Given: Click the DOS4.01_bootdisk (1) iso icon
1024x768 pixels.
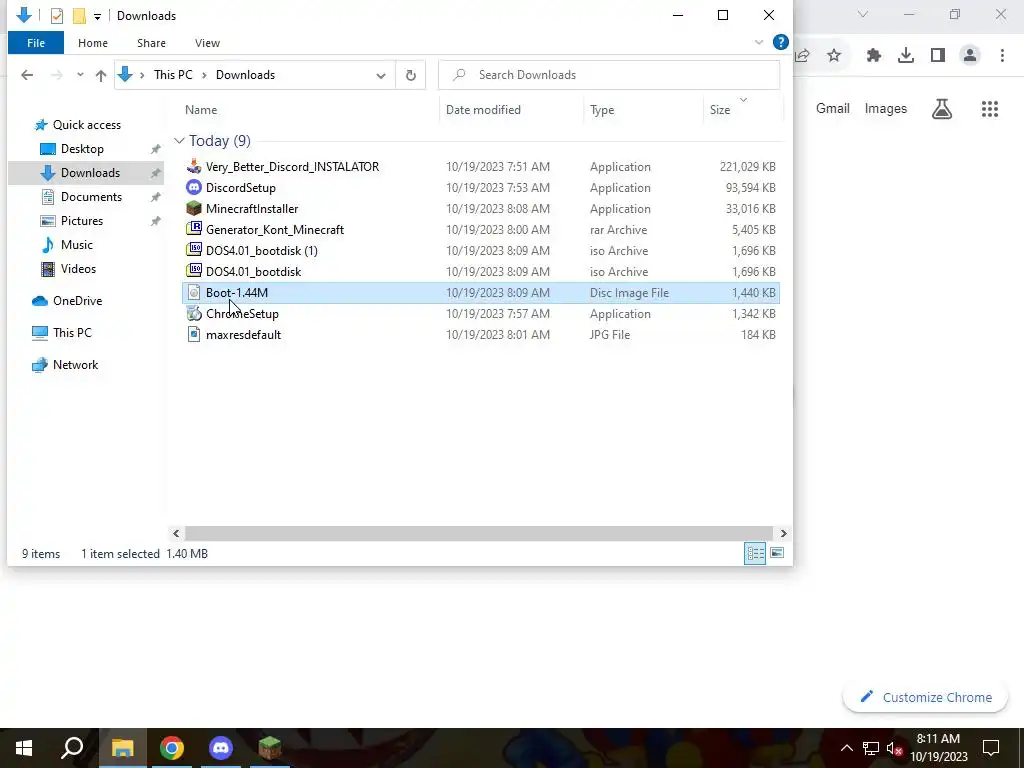Looking at the screenshot, I should point(193,250).
